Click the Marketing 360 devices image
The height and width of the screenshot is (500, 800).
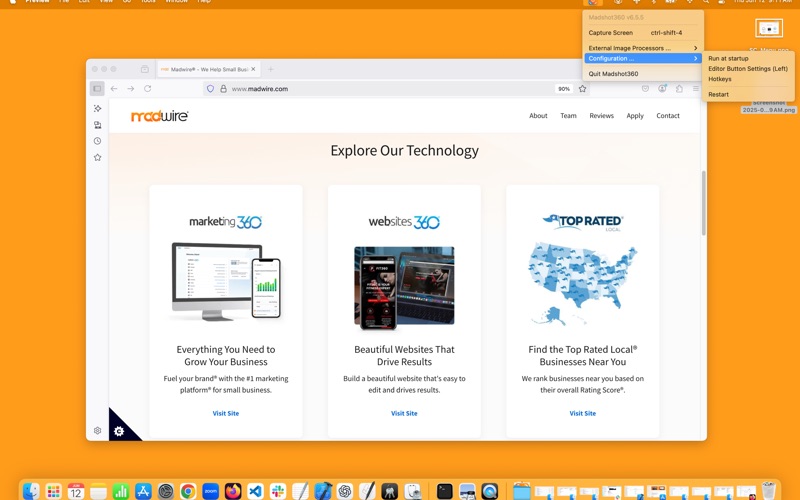point(226,282)
